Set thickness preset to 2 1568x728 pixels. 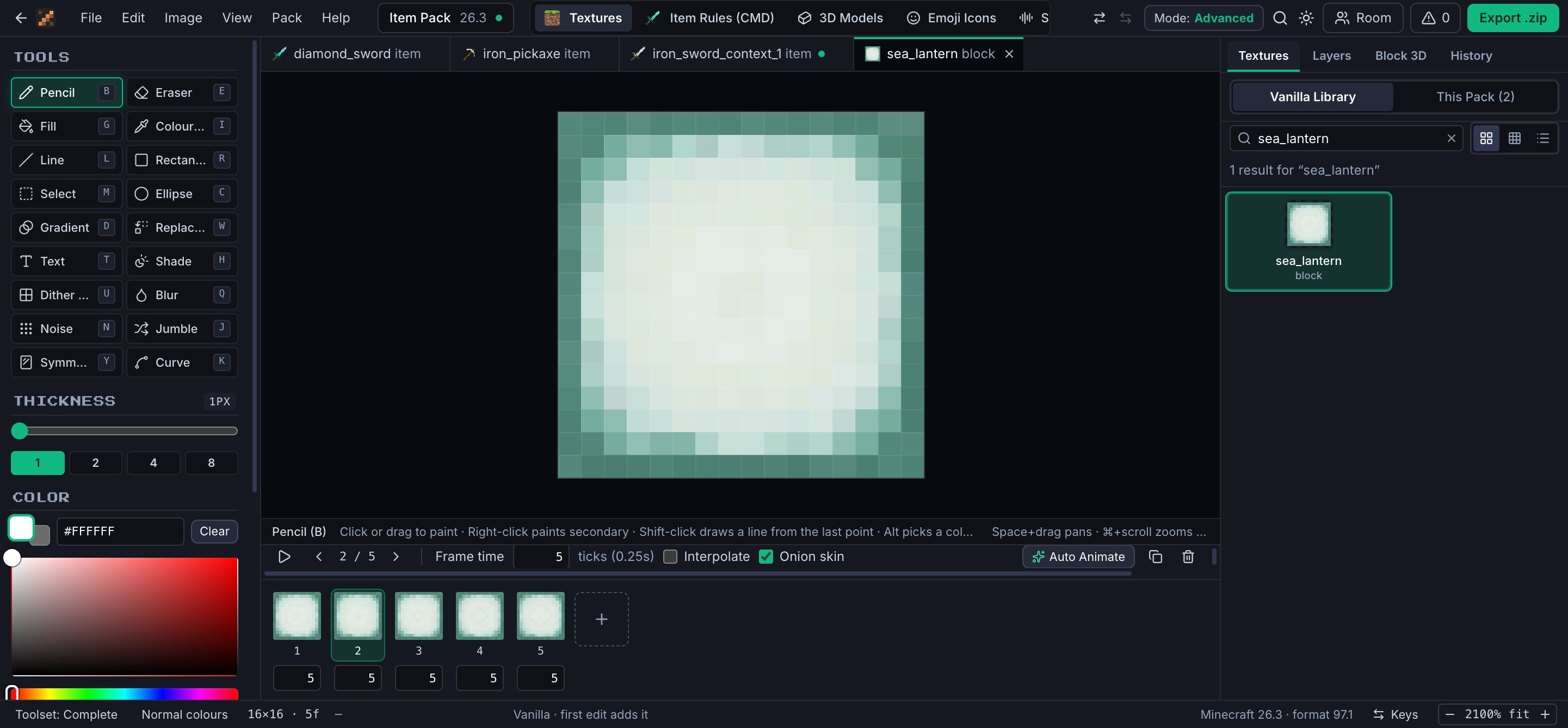pos(96,462)
